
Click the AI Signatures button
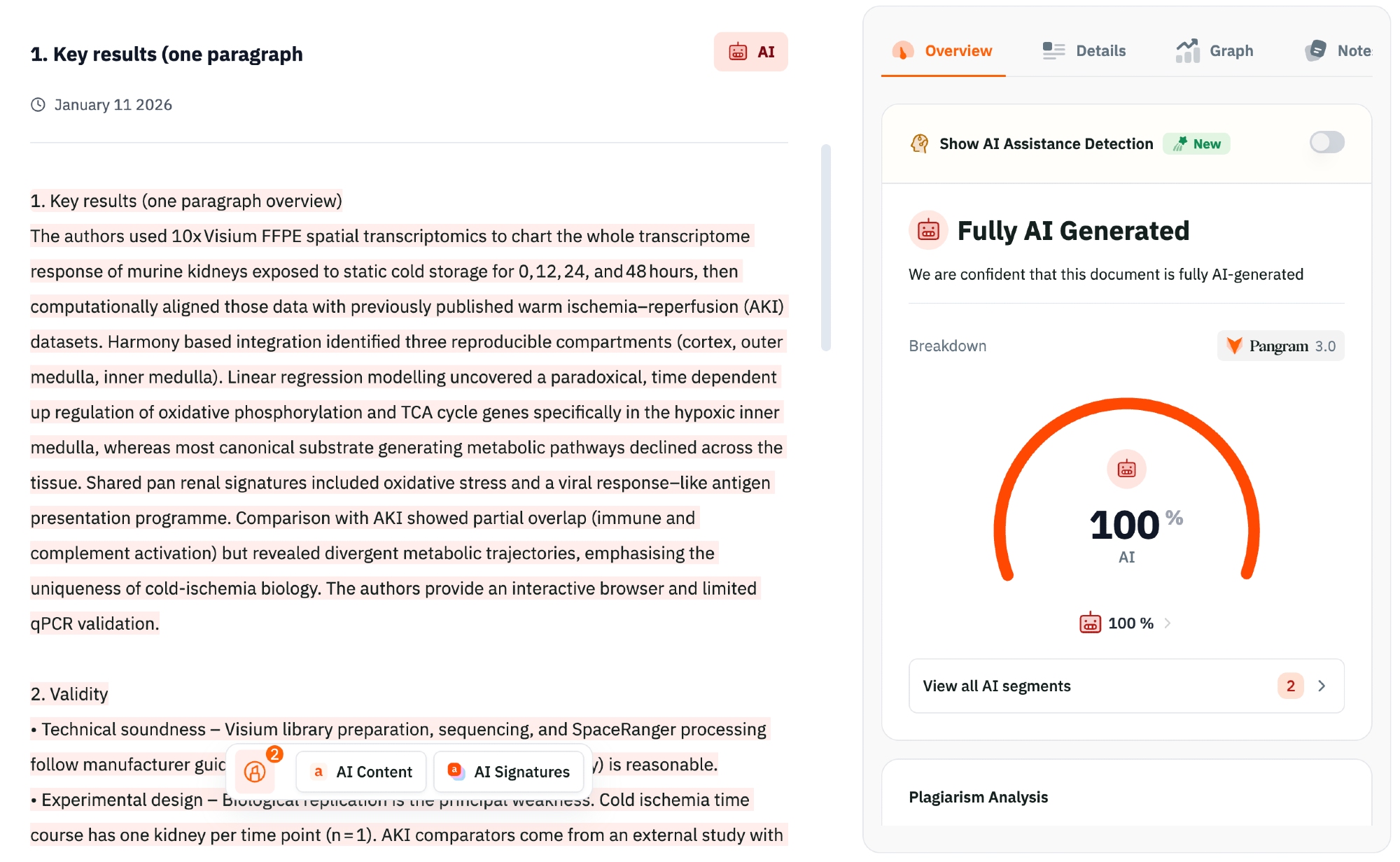click(509, 772)
